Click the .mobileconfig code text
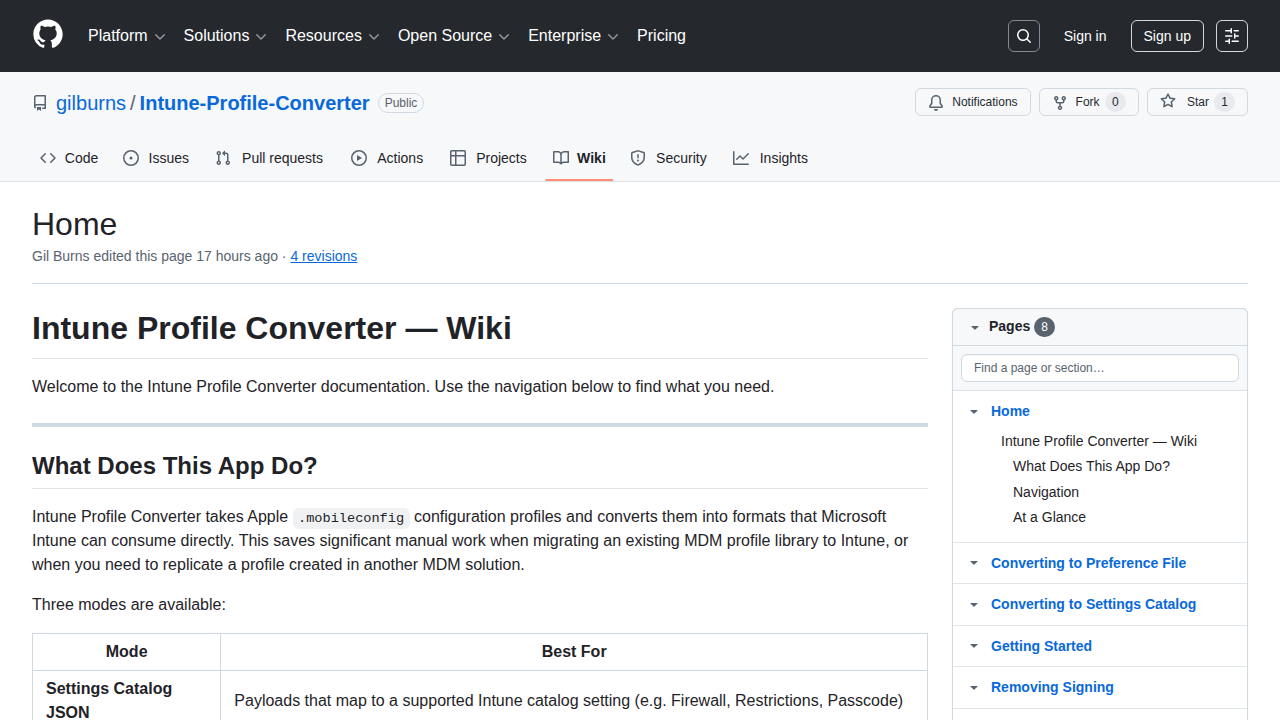 pyautogui.click(x=351, y=517)
